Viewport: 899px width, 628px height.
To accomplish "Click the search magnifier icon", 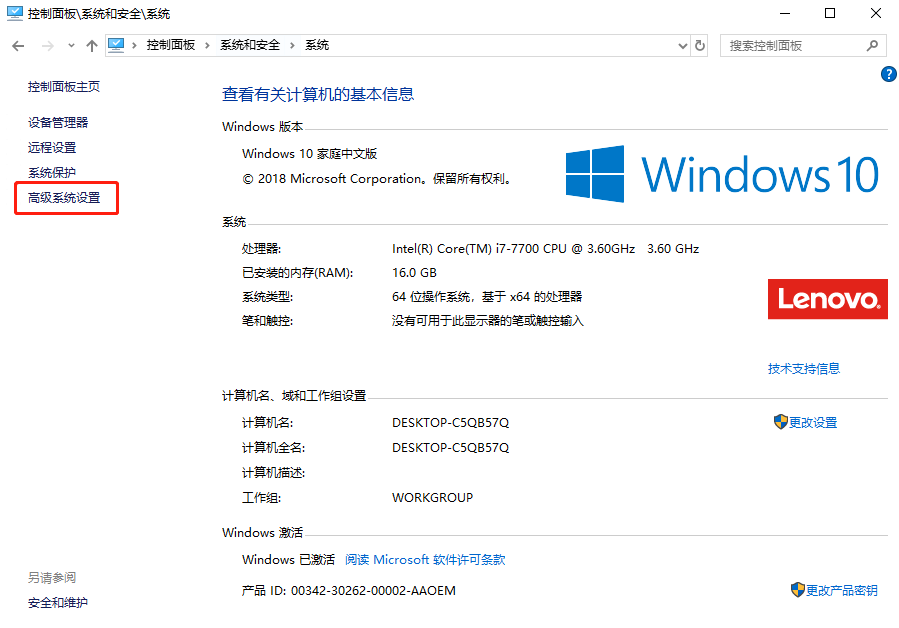I will (872, 46).
